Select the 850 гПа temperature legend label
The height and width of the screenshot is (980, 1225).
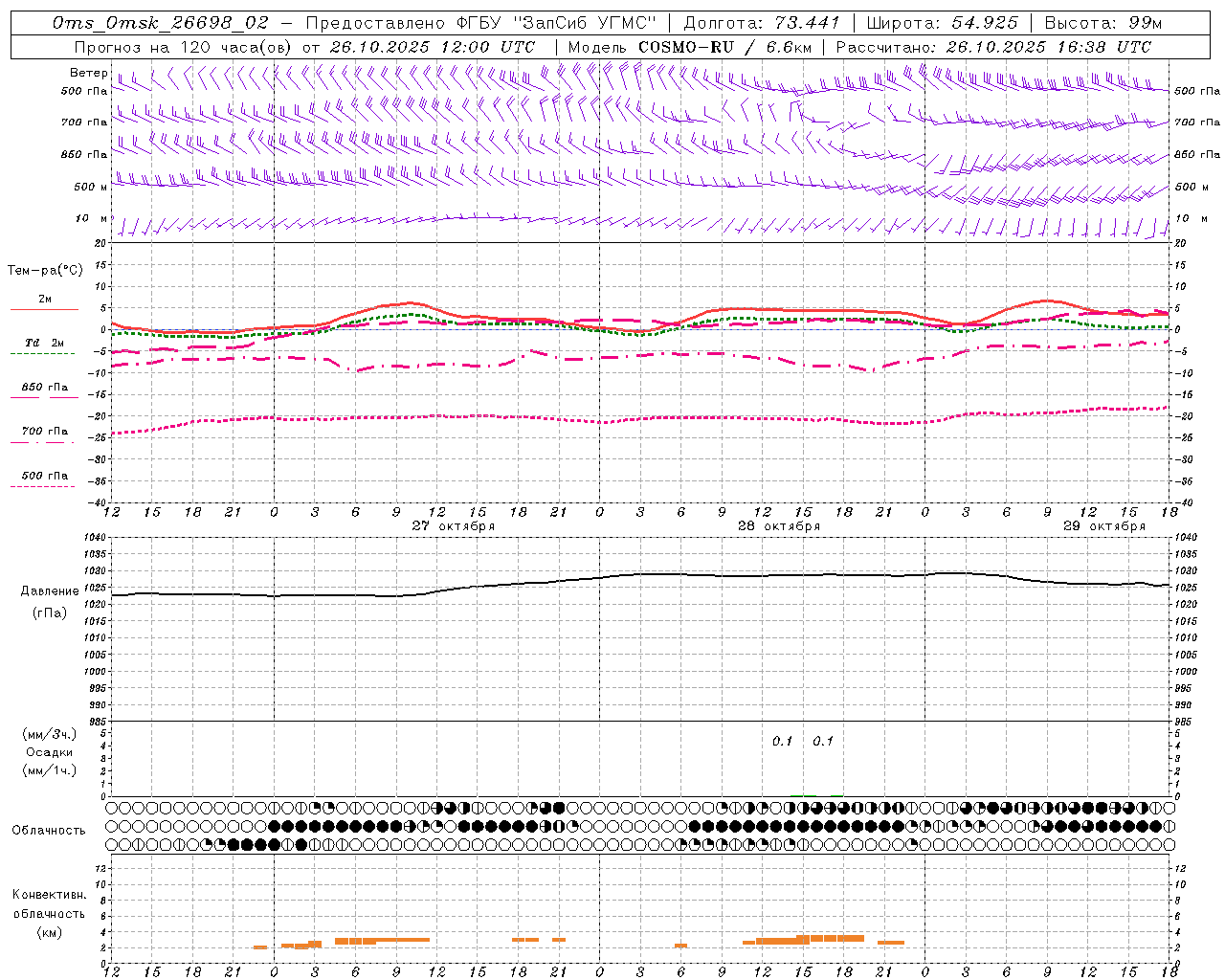pos(45,388)
